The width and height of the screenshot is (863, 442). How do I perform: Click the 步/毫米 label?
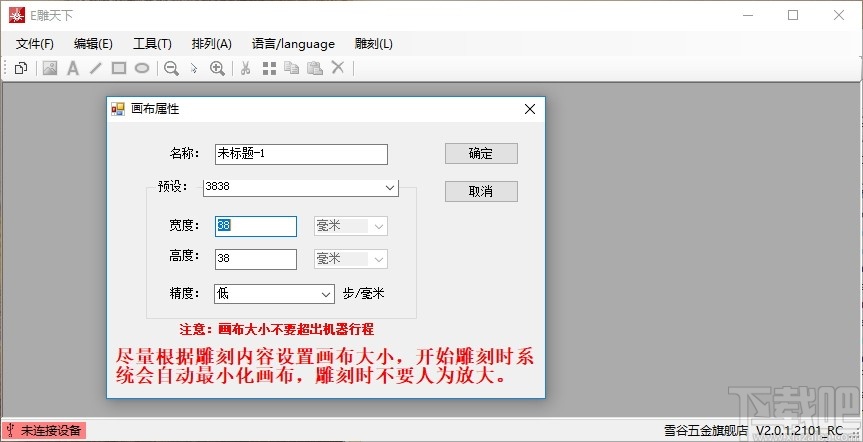tap(363, 294)
